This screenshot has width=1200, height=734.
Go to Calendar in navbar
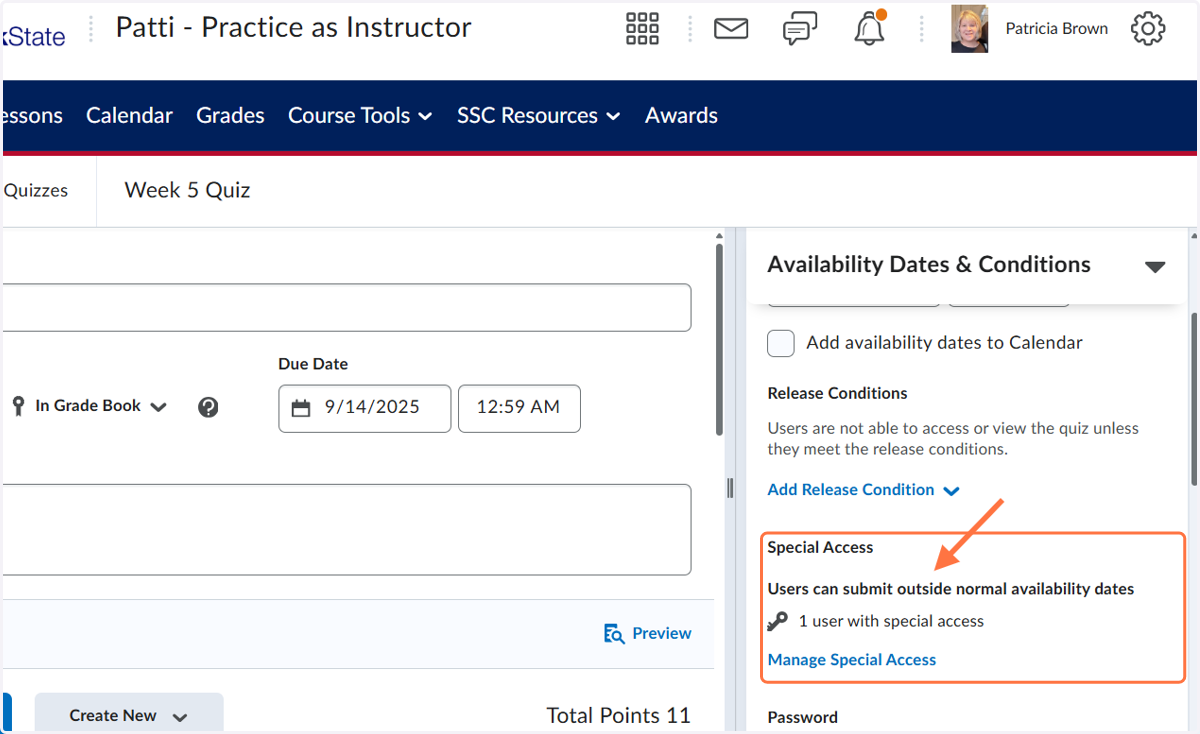pos(129,116)
